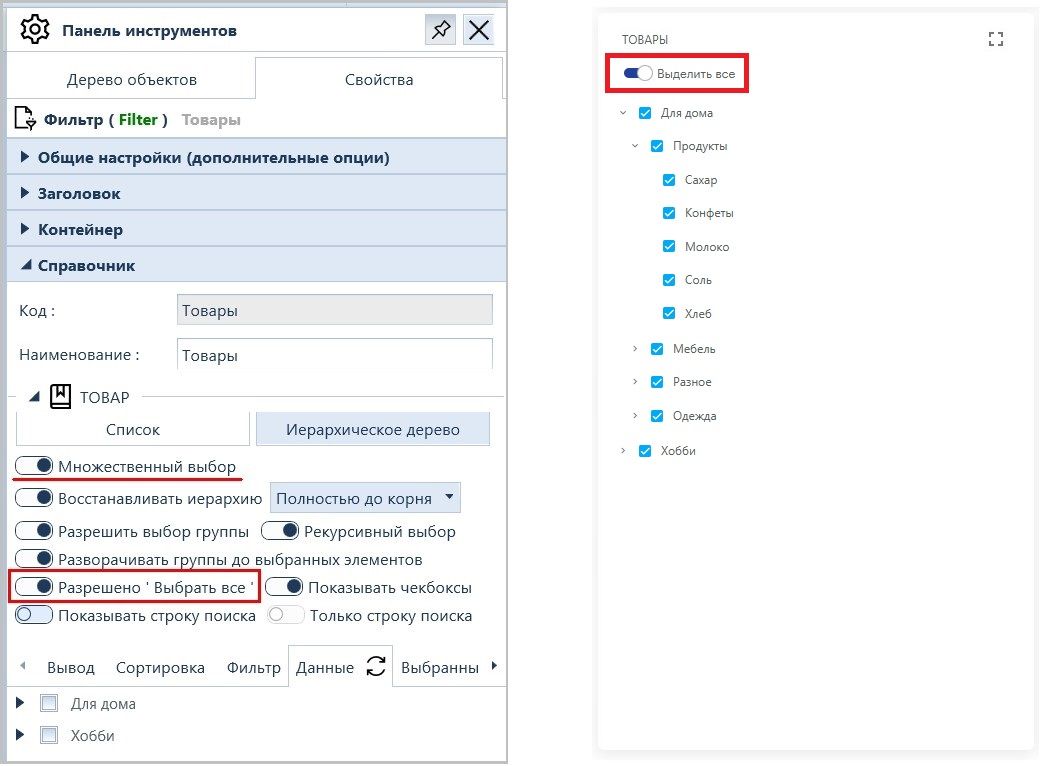
Task: Toggle Разворачивать группы до выбранных элементов
Action: click(34, 559)
